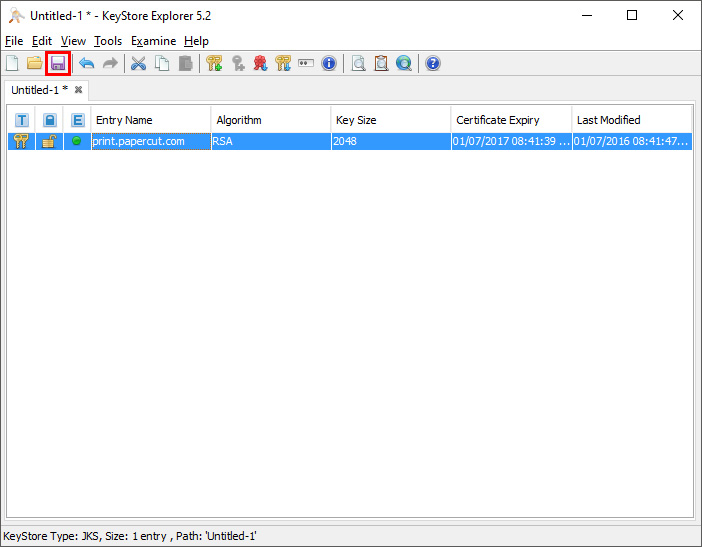
Task: Minimize the KeyStore Explorer window
Action: coord(586,15)
